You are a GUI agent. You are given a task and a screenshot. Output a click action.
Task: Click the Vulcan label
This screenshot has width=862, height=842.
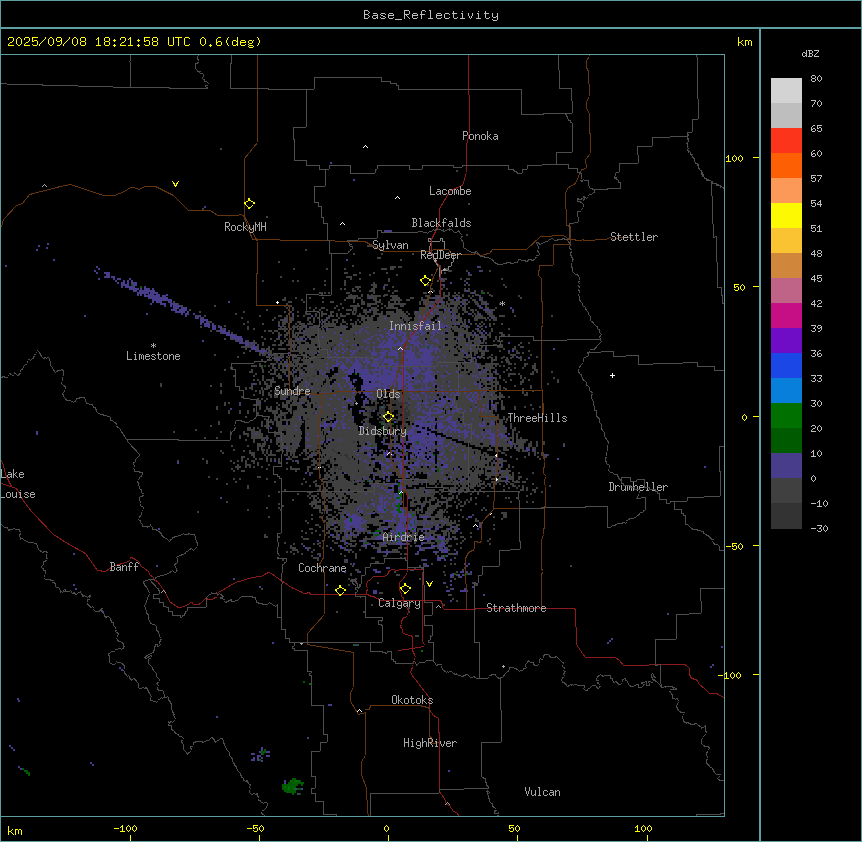543,792
